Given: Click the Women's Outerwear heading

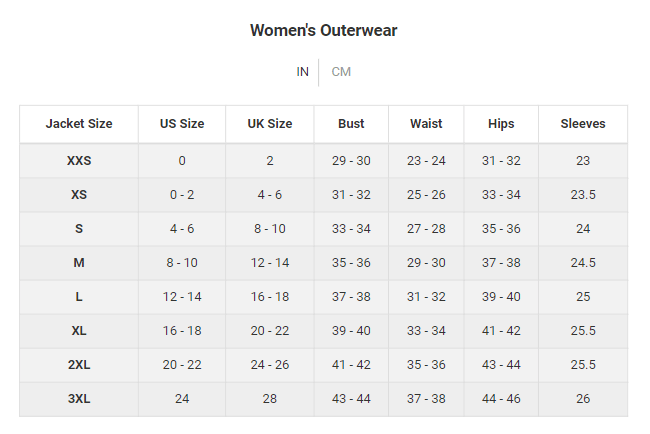Looking at the screenshot, I should point(323,30).
